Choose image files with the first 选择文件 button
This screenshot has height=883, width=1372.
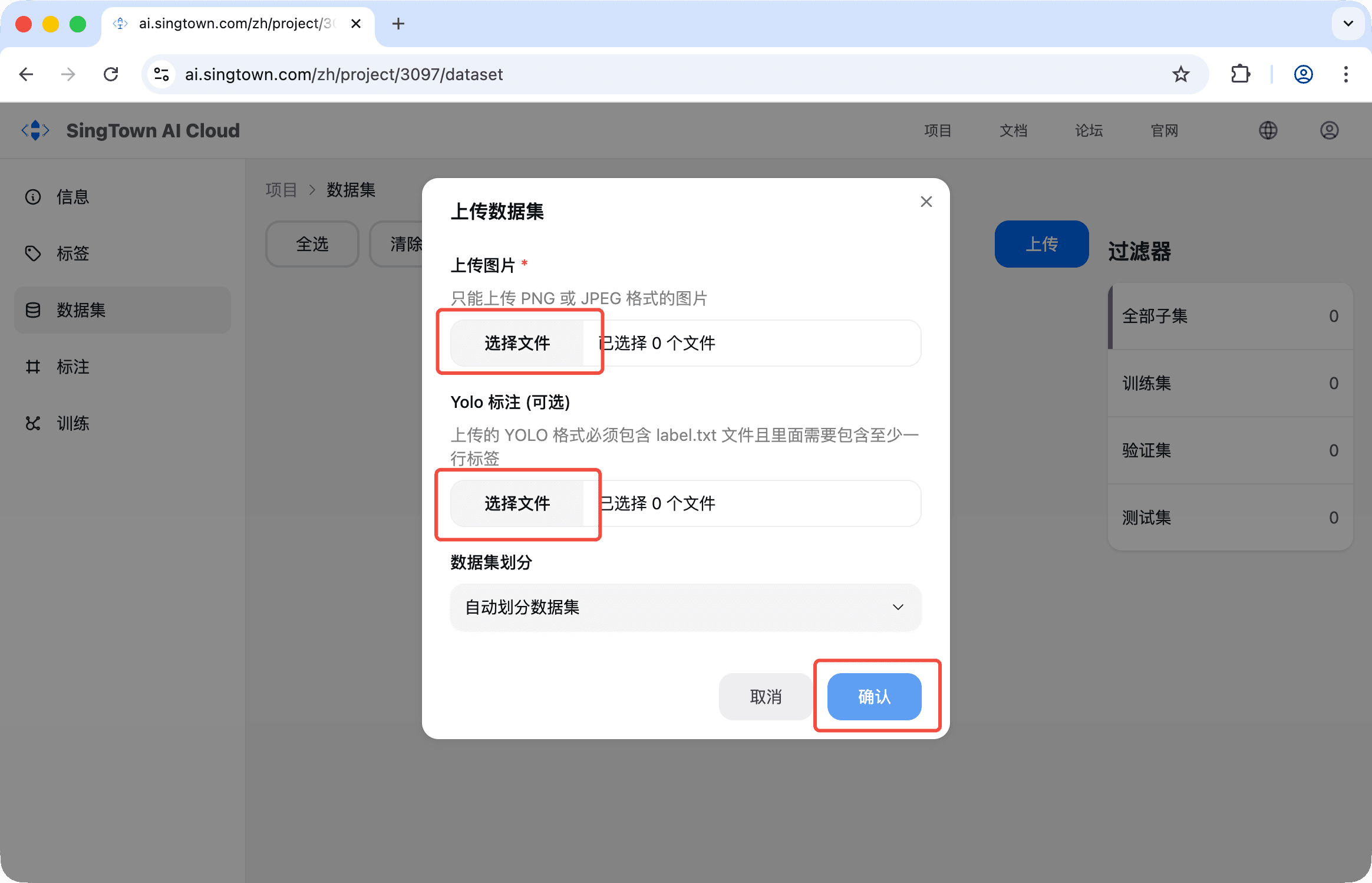[x=517, y=343]
